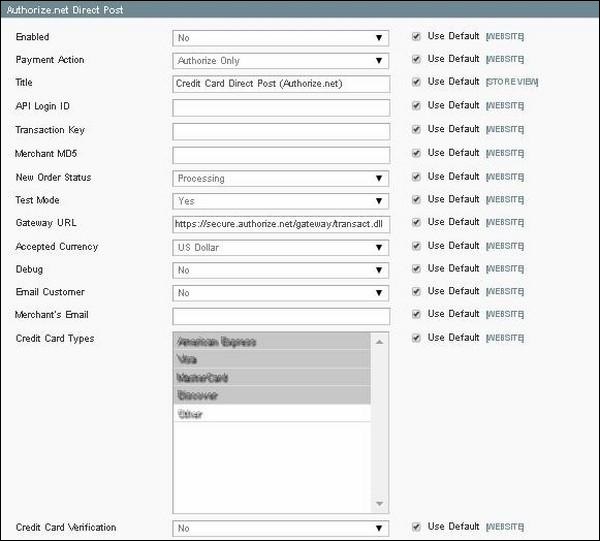600x541 pixels.
Task: Click the Merchant's Email field
Action: [280, 316]
